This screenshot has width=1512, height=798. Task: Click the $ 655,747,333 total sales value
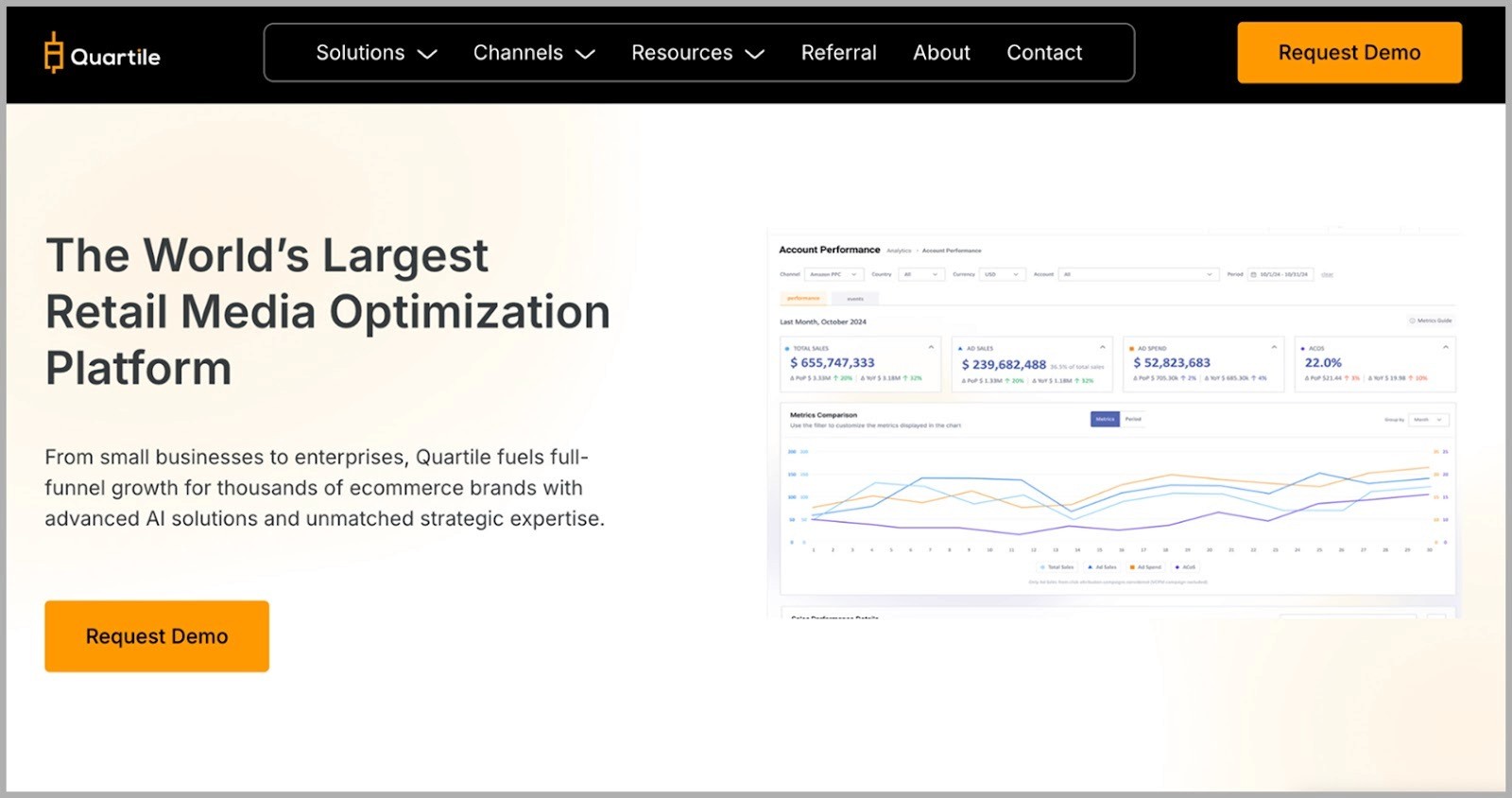click(x=833, y=363)
